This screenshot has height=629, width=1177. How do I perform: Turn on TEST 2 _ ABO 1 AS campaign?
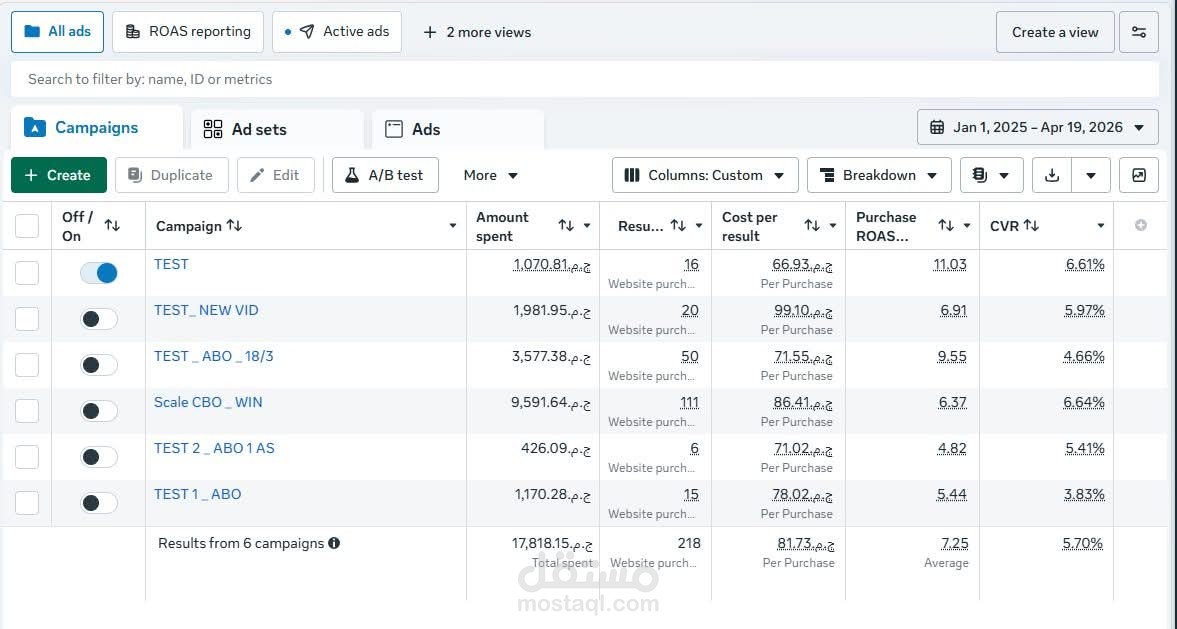tap(99, 456)
